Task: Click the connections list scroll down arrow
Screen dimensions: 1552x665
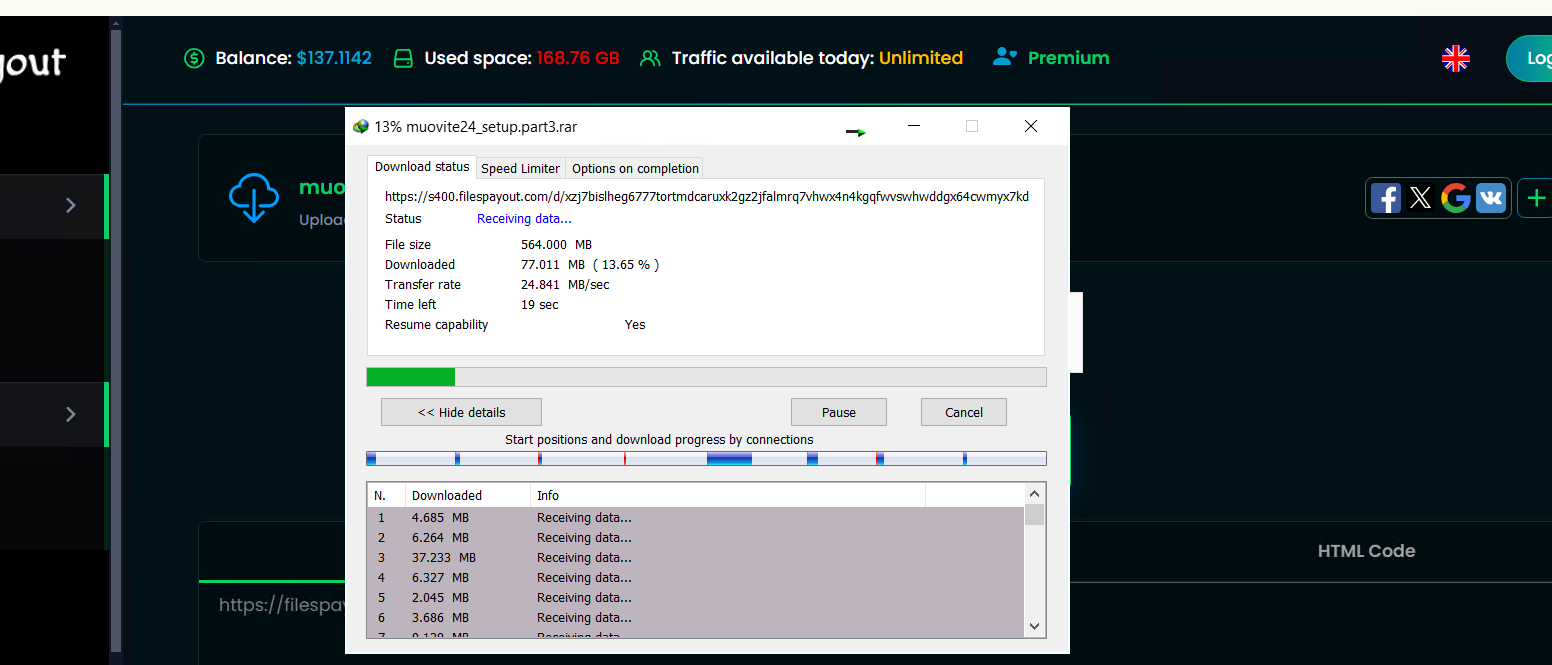Action: click(1035, 626)
